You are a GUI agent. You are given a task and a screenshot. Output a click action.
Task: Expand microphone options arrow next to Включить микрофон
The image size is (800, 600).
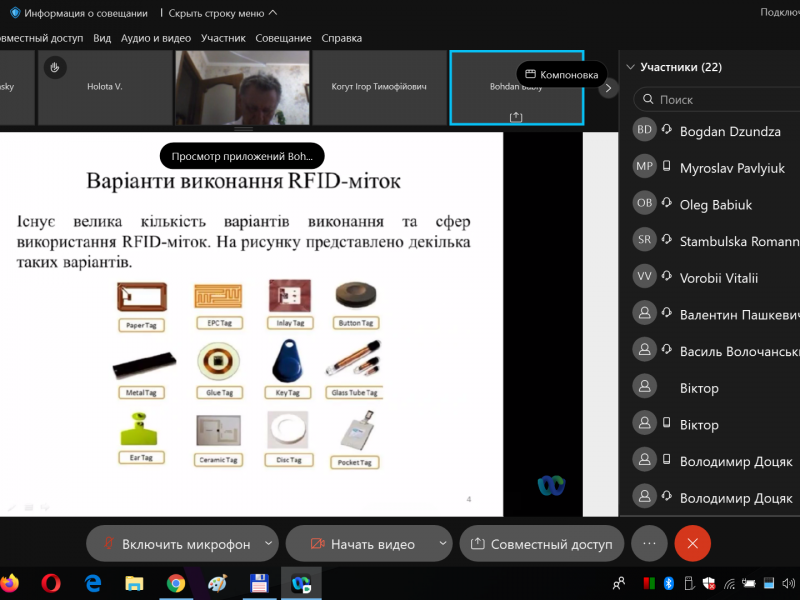pos(268,544)
